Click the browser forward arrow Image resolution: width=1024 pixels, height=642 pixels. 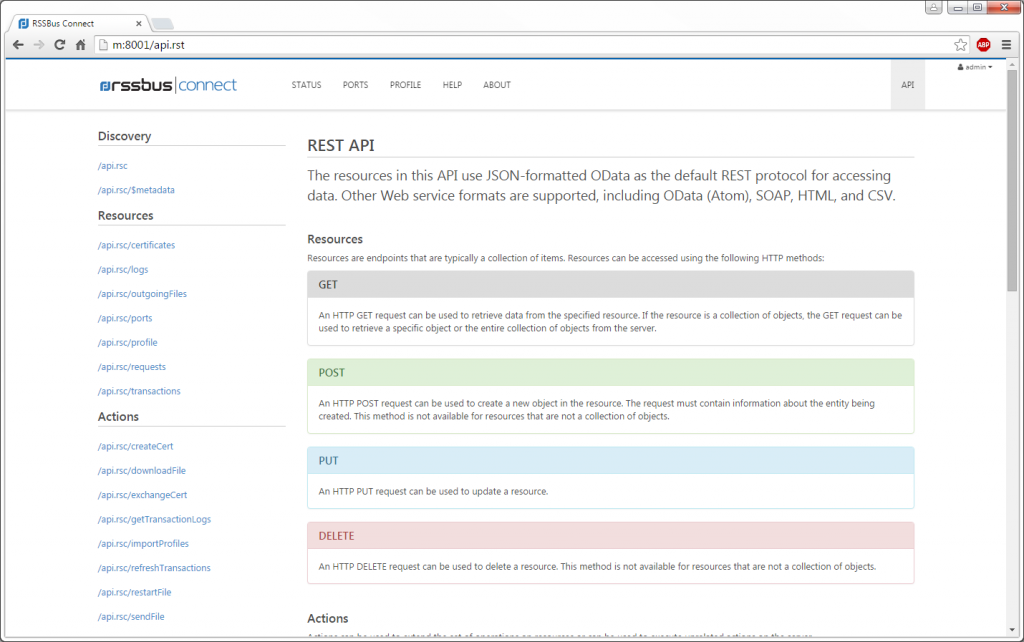[39, 44]
